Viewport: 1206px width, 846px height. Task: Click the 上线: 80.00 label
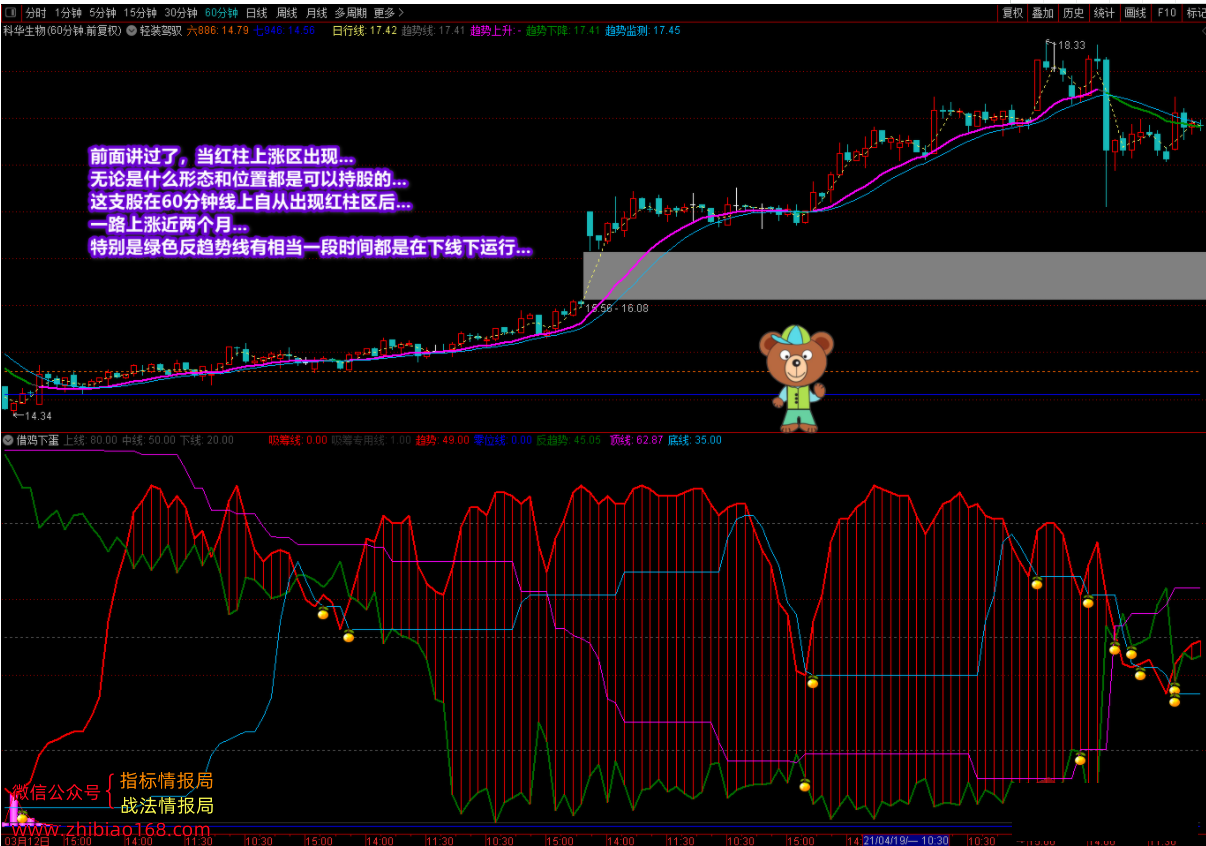(90, 440)
